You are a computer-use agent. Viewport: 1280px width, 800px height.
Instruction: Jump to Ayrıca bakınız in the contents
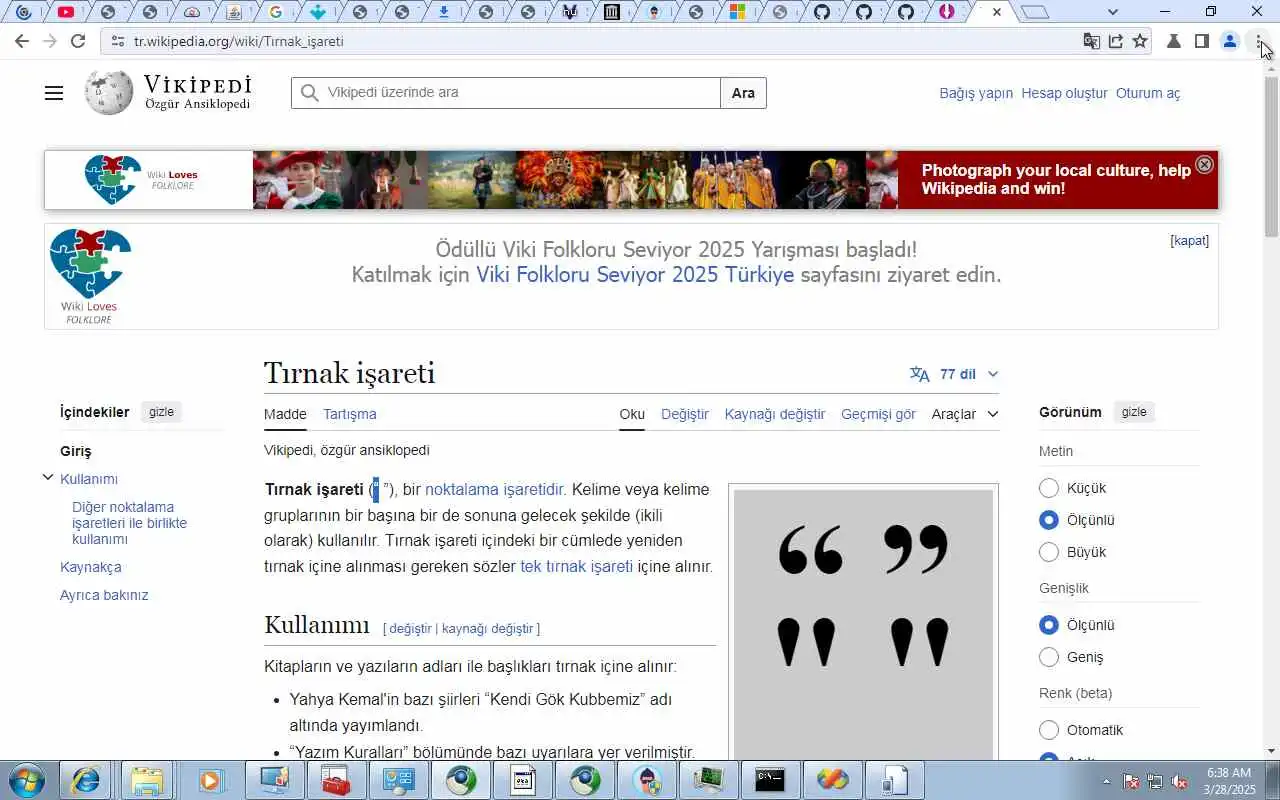pos(104,595)
